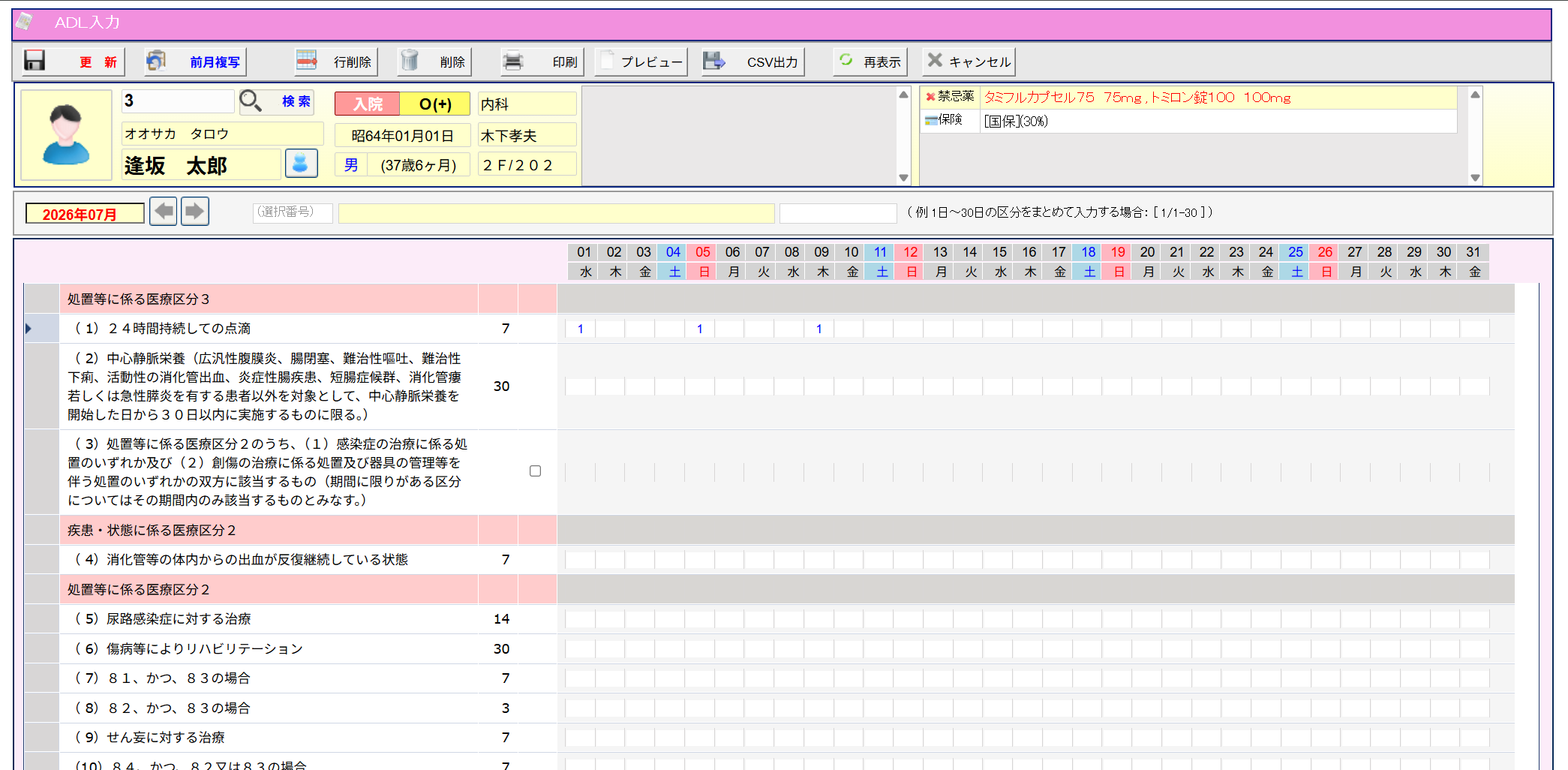Click the up arrow of 禁忌薬 panel scrollbar
Screen dimensions: 1568x770
[x=1475, y=95]
